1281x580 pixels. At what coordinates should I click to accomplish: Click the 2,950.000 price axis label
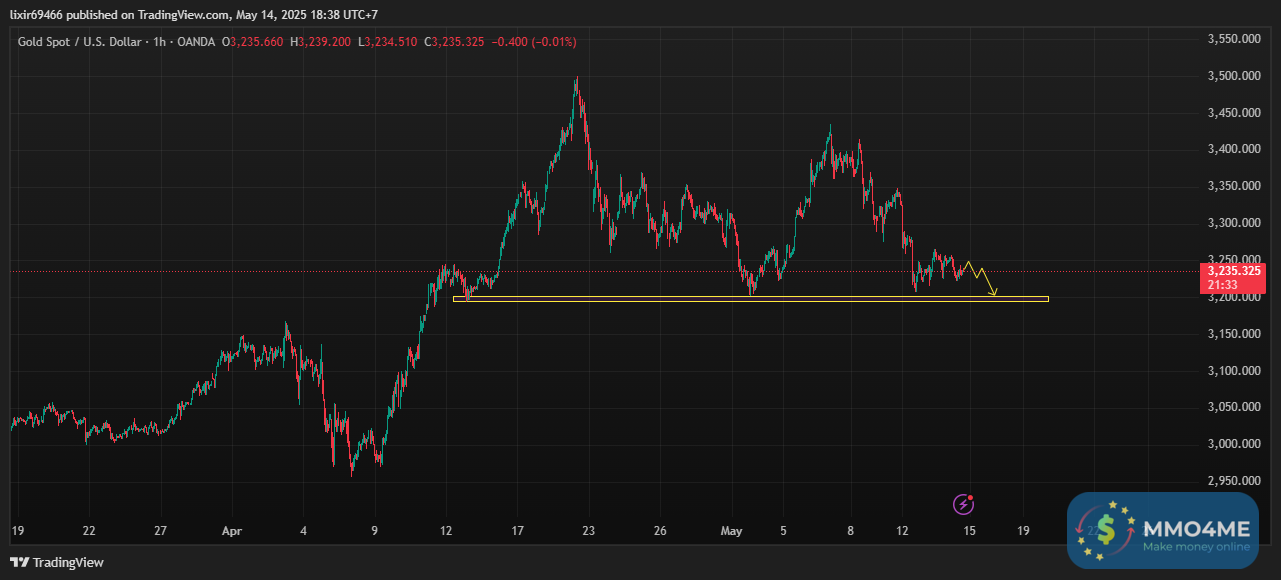(1232, 481)
